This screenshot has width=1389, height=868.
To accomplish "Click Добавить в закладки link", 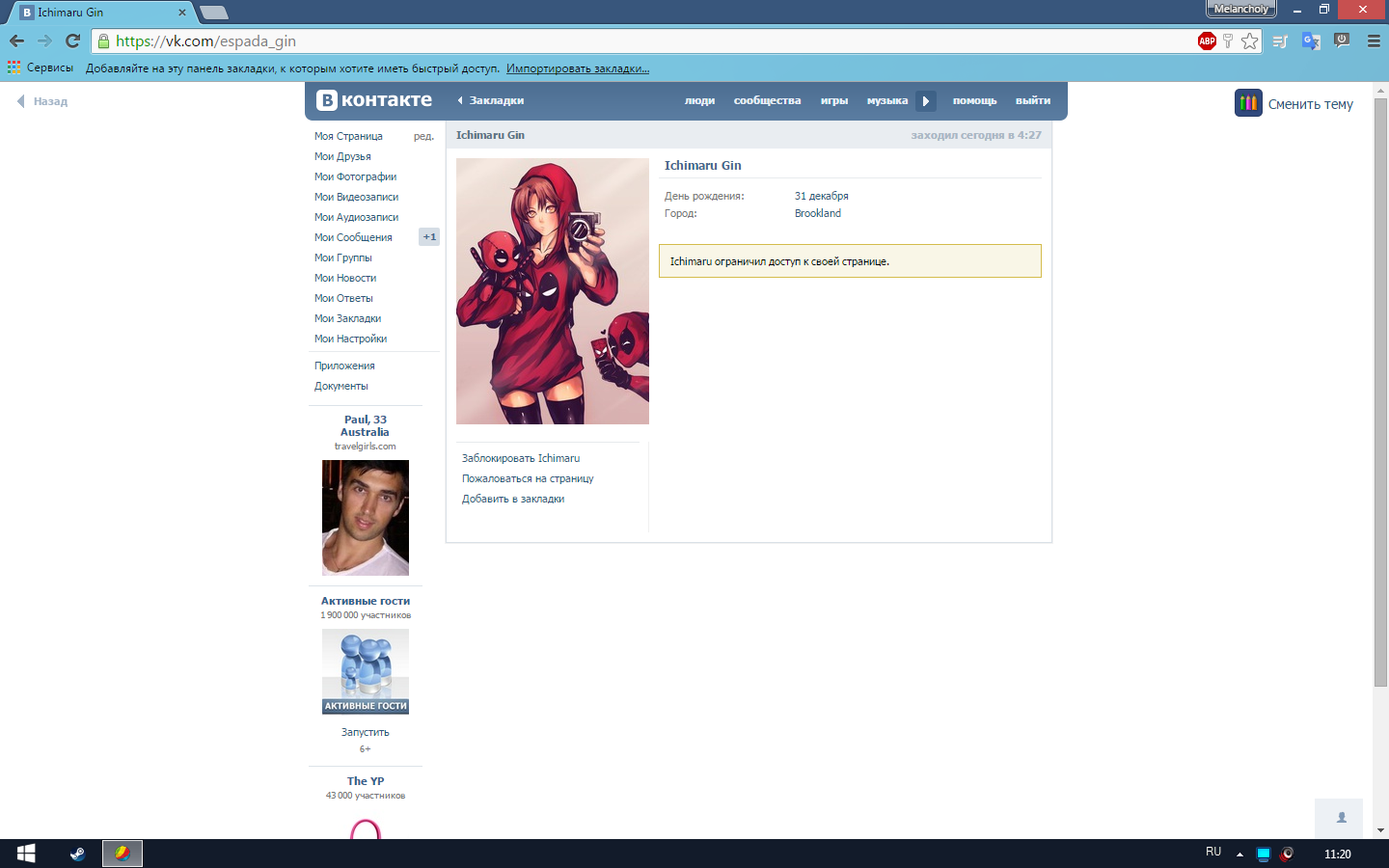I will (513, 499).
